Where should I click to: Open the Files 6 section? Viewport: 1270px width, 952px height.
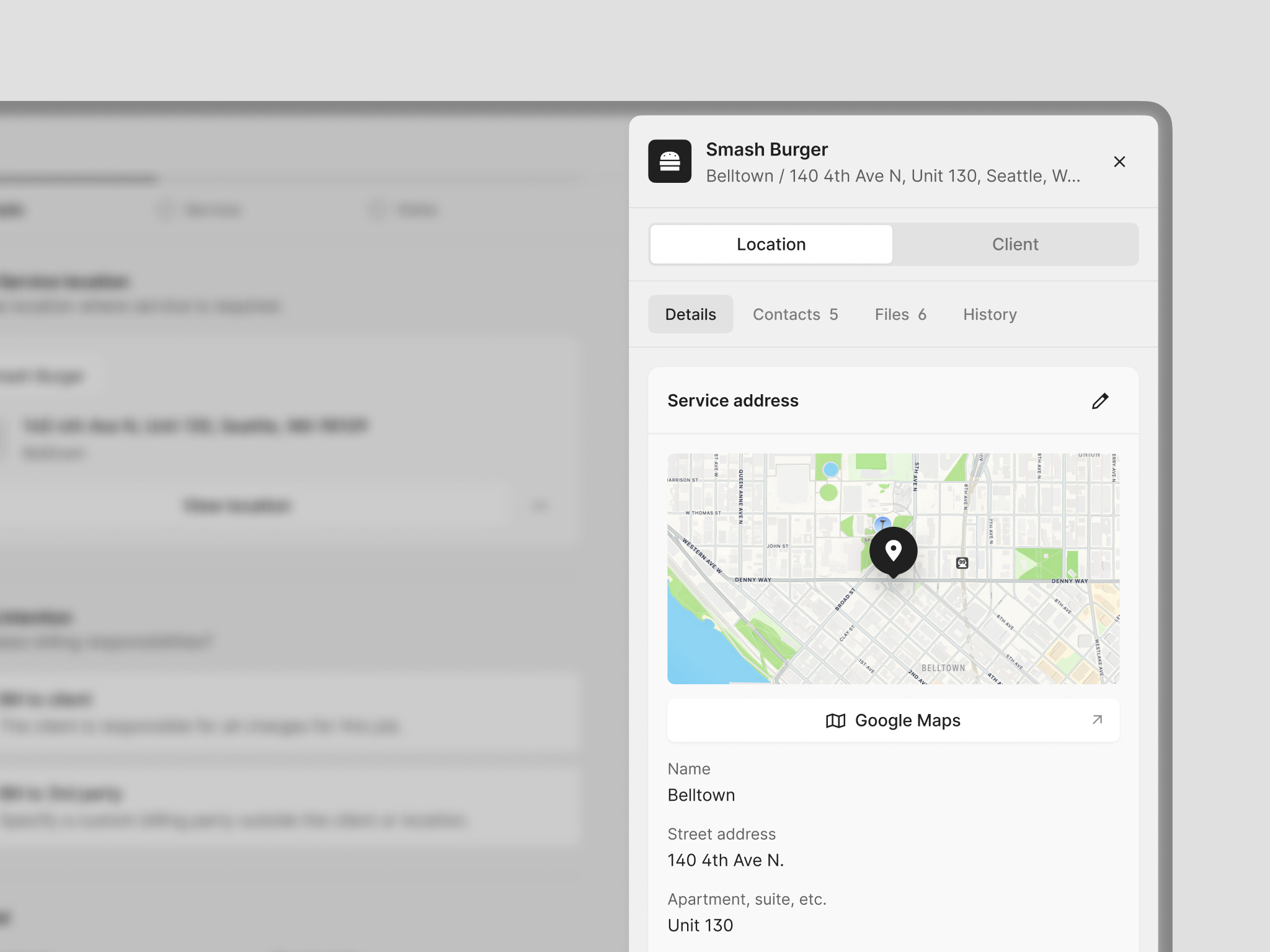point(900,314)
